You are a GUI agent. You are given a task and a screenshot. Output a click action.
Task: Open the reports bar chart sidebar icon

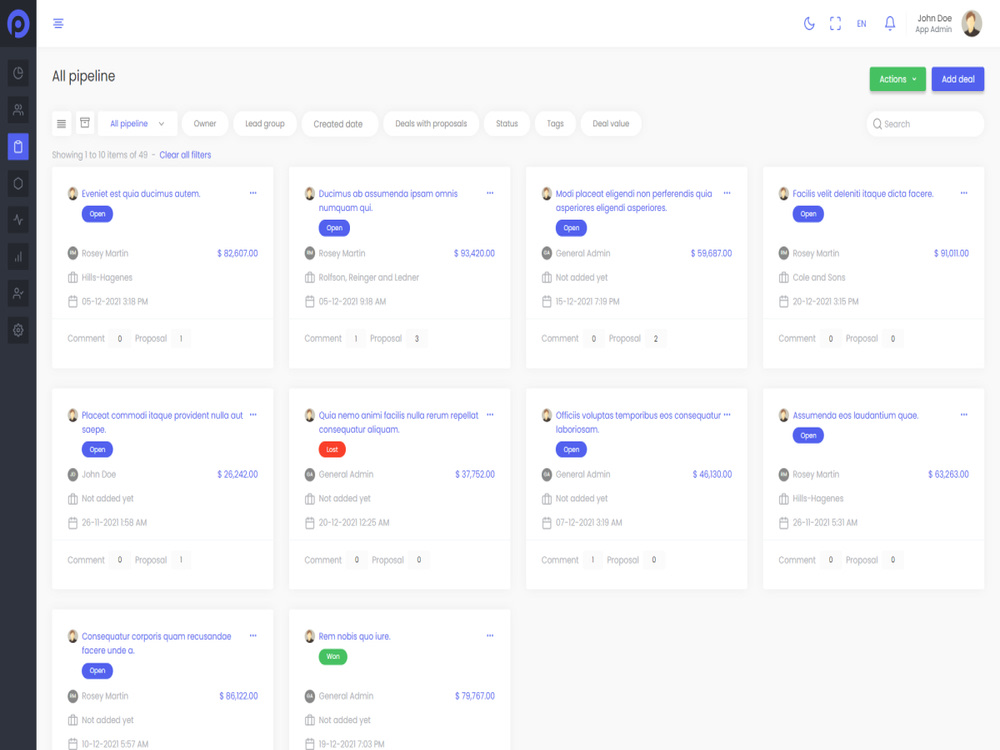click(18, 257)
